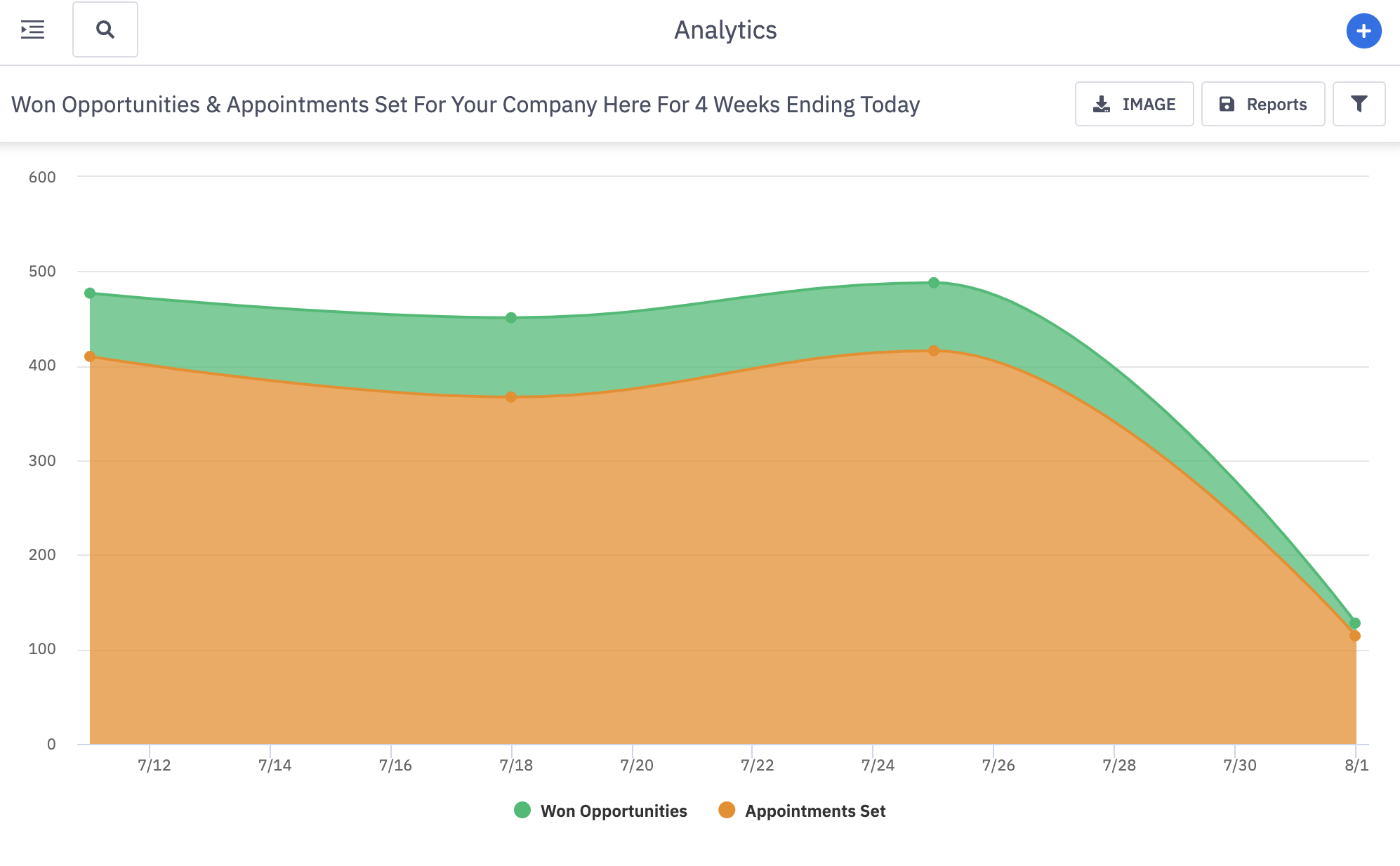1400x866 pixels.
Task: Click the Analytics page title
Action: pos(725,30)
